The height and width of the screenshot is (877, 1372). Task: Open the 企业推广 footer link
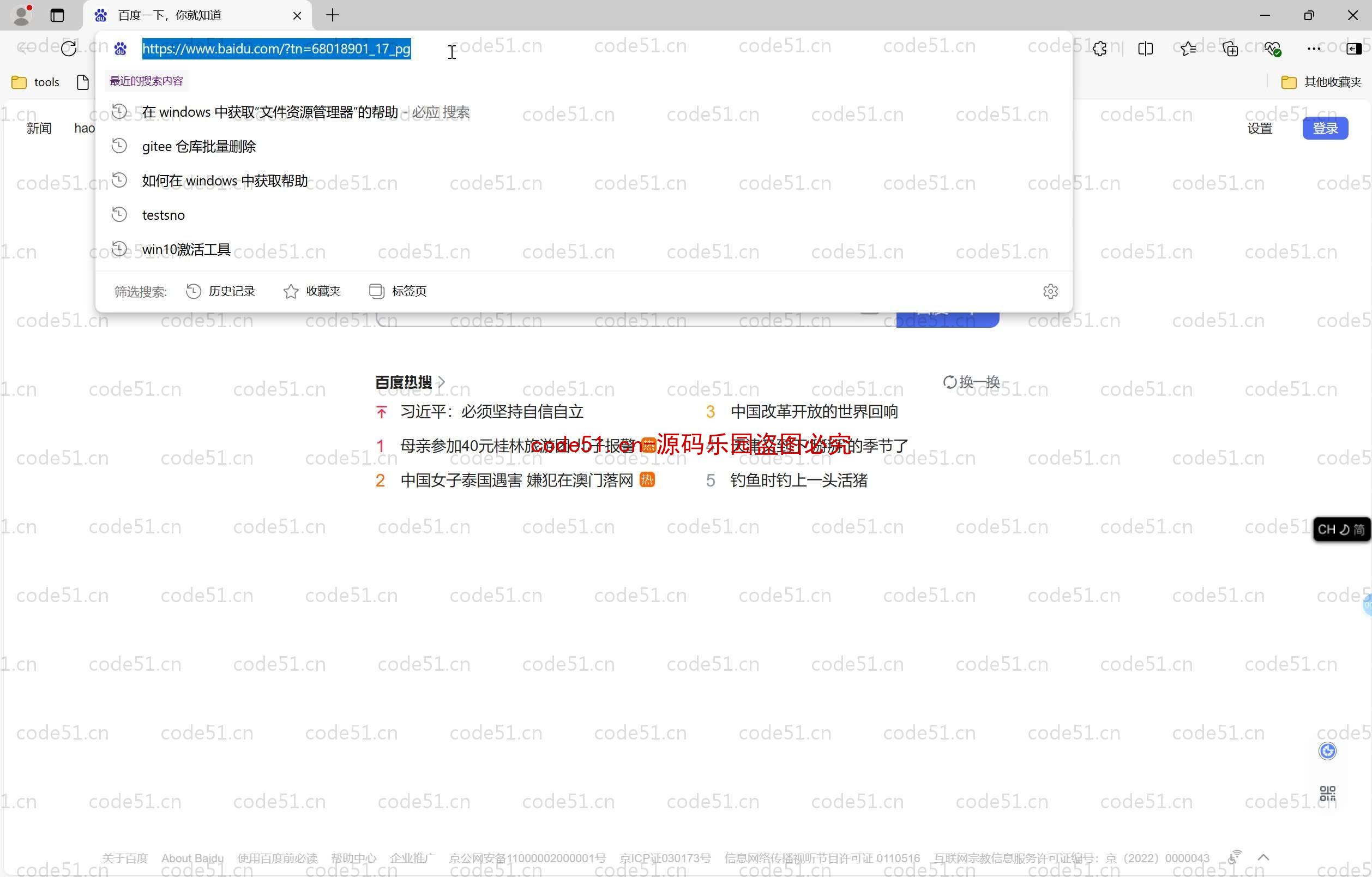coord(412,858)
